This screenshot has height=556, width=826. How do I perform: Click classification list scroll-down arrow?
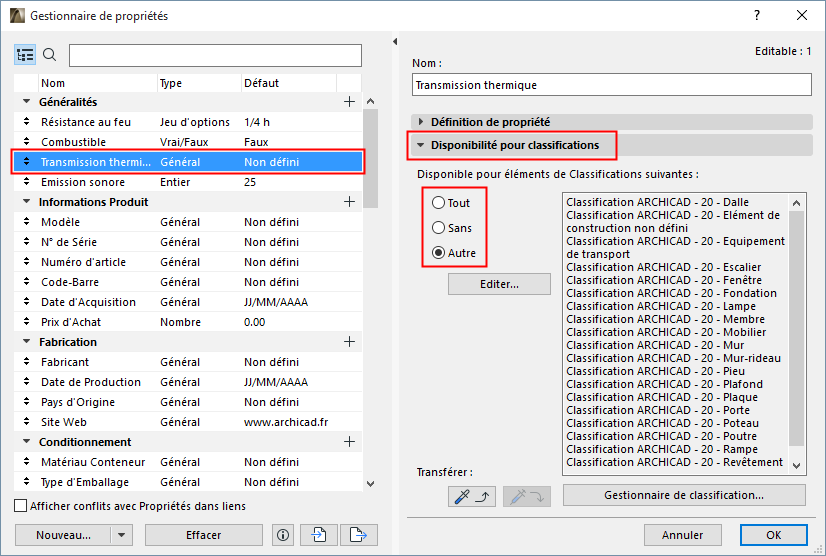coord(796,466)
